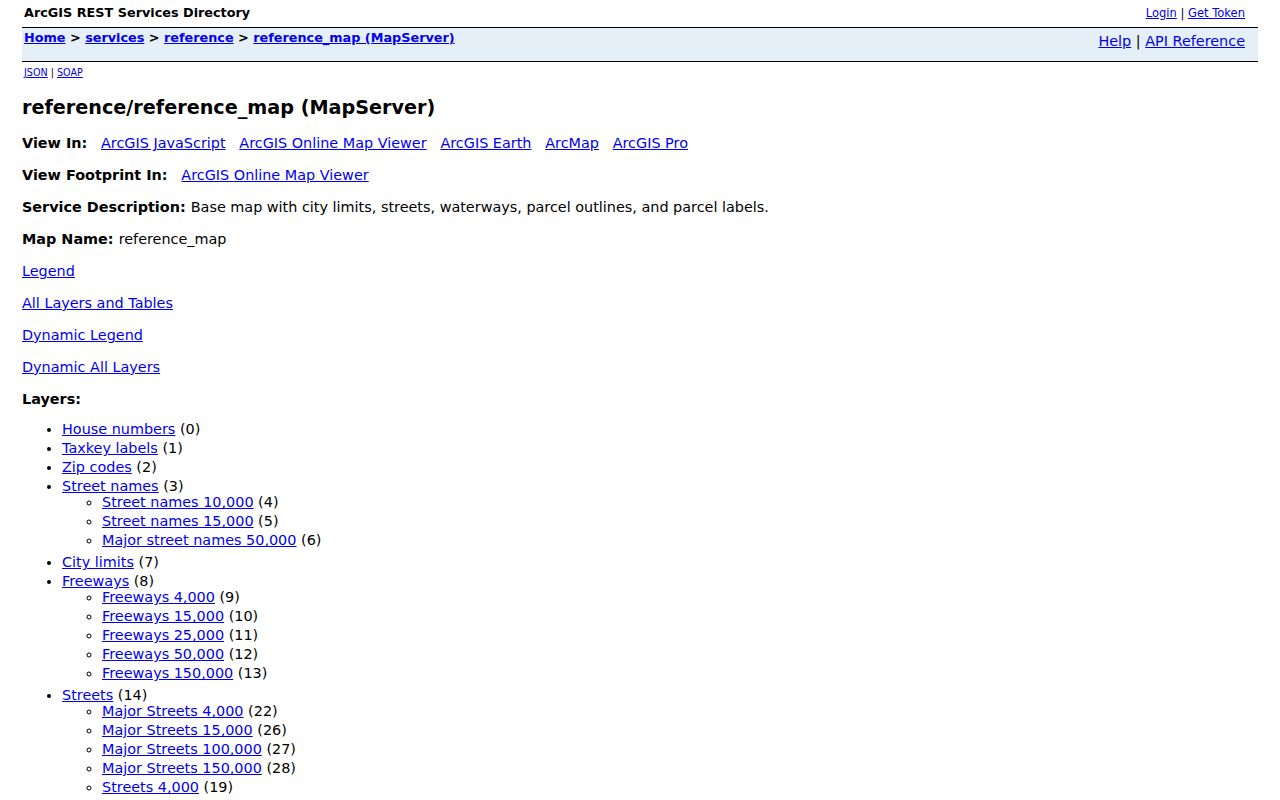View footprint in ArcGIS Online Map Viewer
Image resolution: width=1280 pixels, height=800 pixels.
tap(275, 175)
